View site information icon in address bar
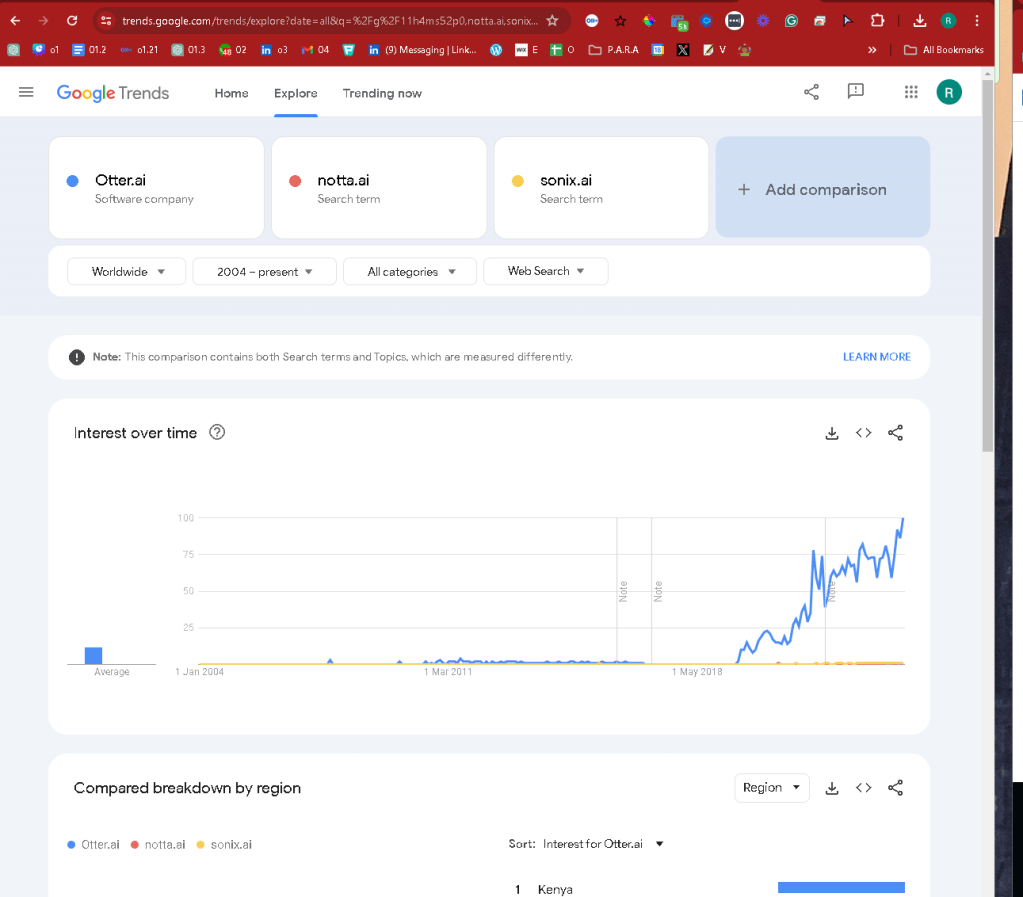The image size is (1023, 897). point(106,21)
